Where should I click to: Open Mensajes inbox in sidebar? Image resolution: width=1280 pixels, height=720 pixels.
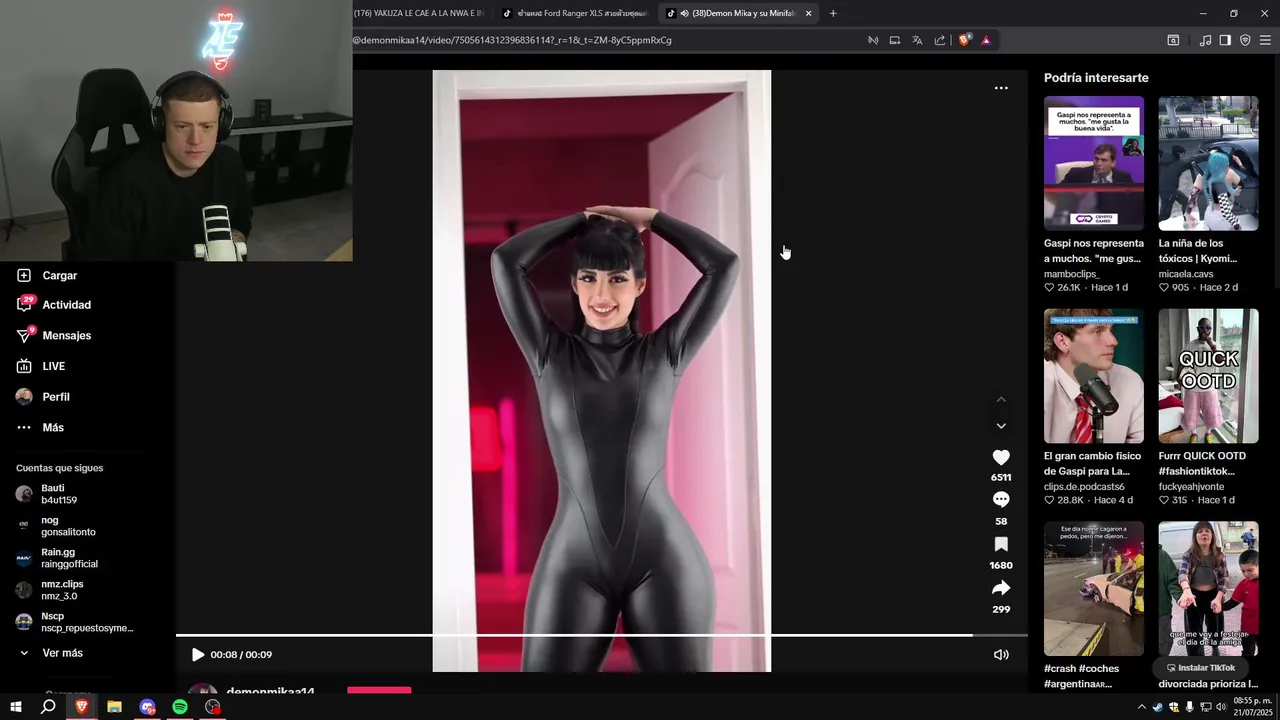(x=54, y=336)
